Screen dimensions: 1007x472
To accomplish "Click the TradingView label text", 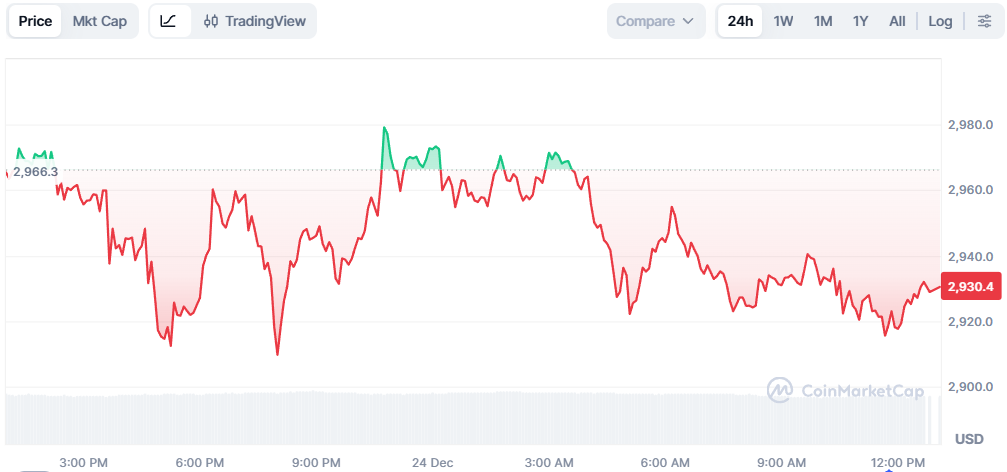I will (265, 21).
